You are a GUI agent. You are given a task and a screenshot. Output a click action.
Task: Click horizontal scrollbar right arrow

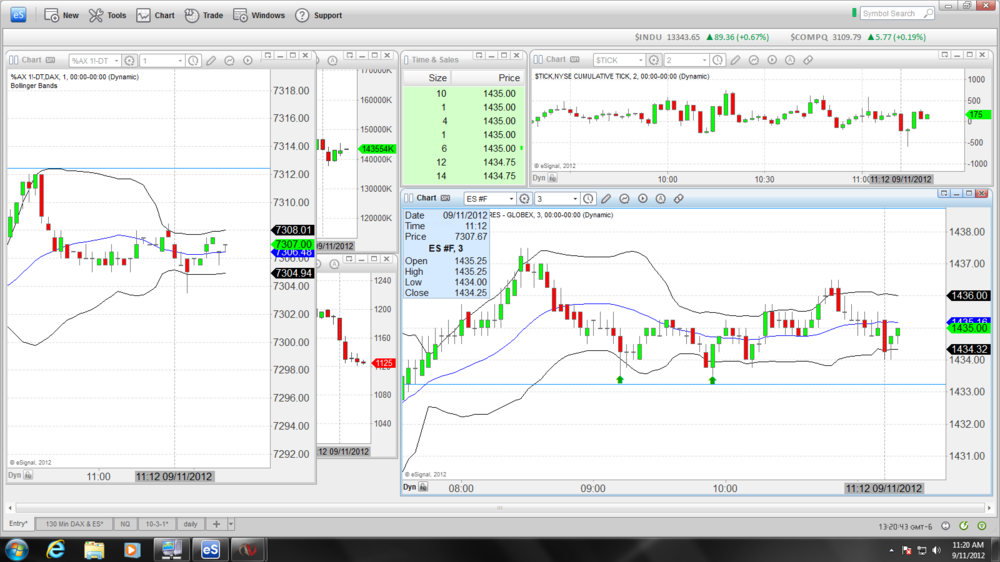pos(989,508)
